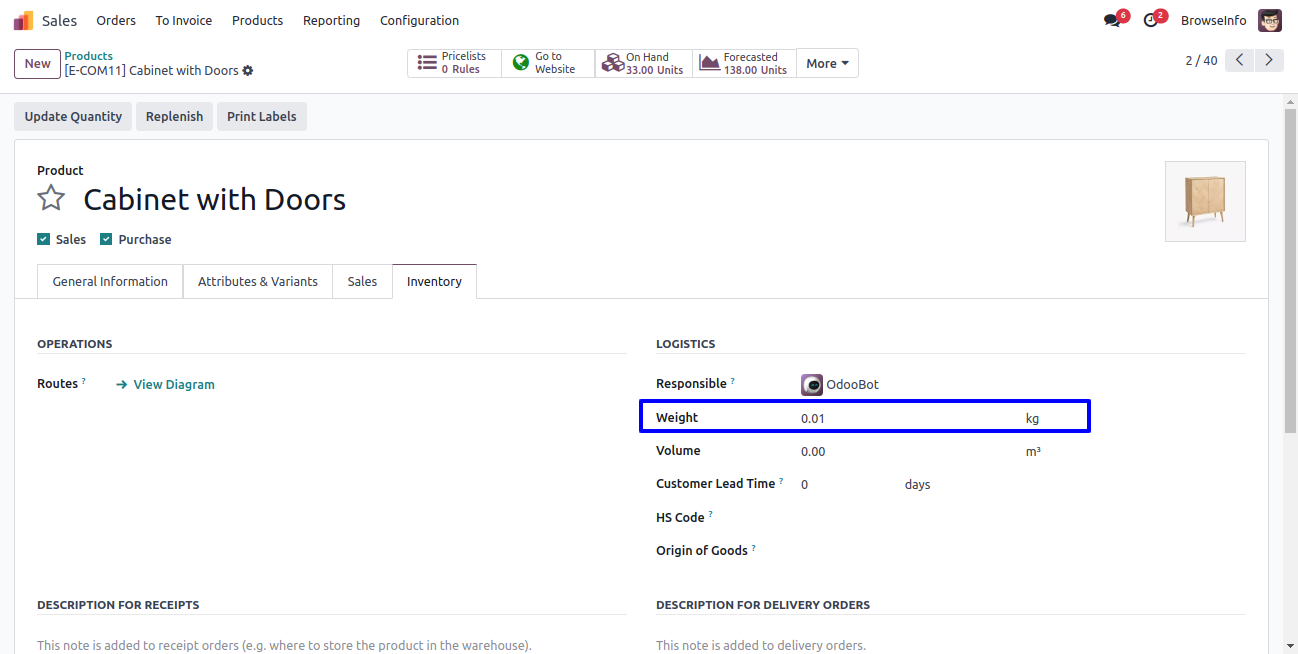The width and height of the screenshot is (1298, 654).
Task: Click the BrowseInfo company name
Action: pos(1214,20)
